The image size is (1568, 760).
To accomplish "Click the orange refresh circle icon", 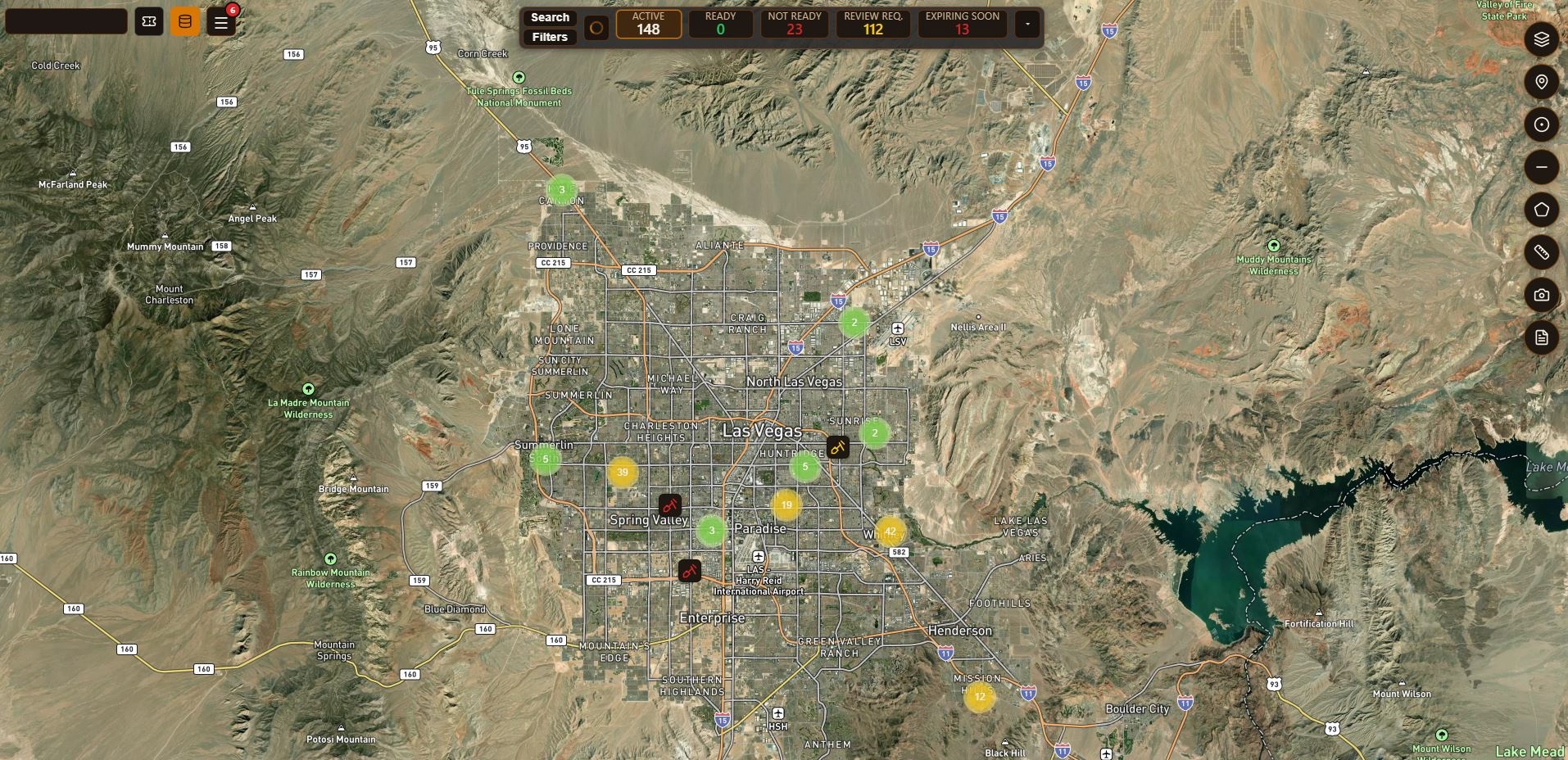I will pyautogui.click(x=596, y=28).
